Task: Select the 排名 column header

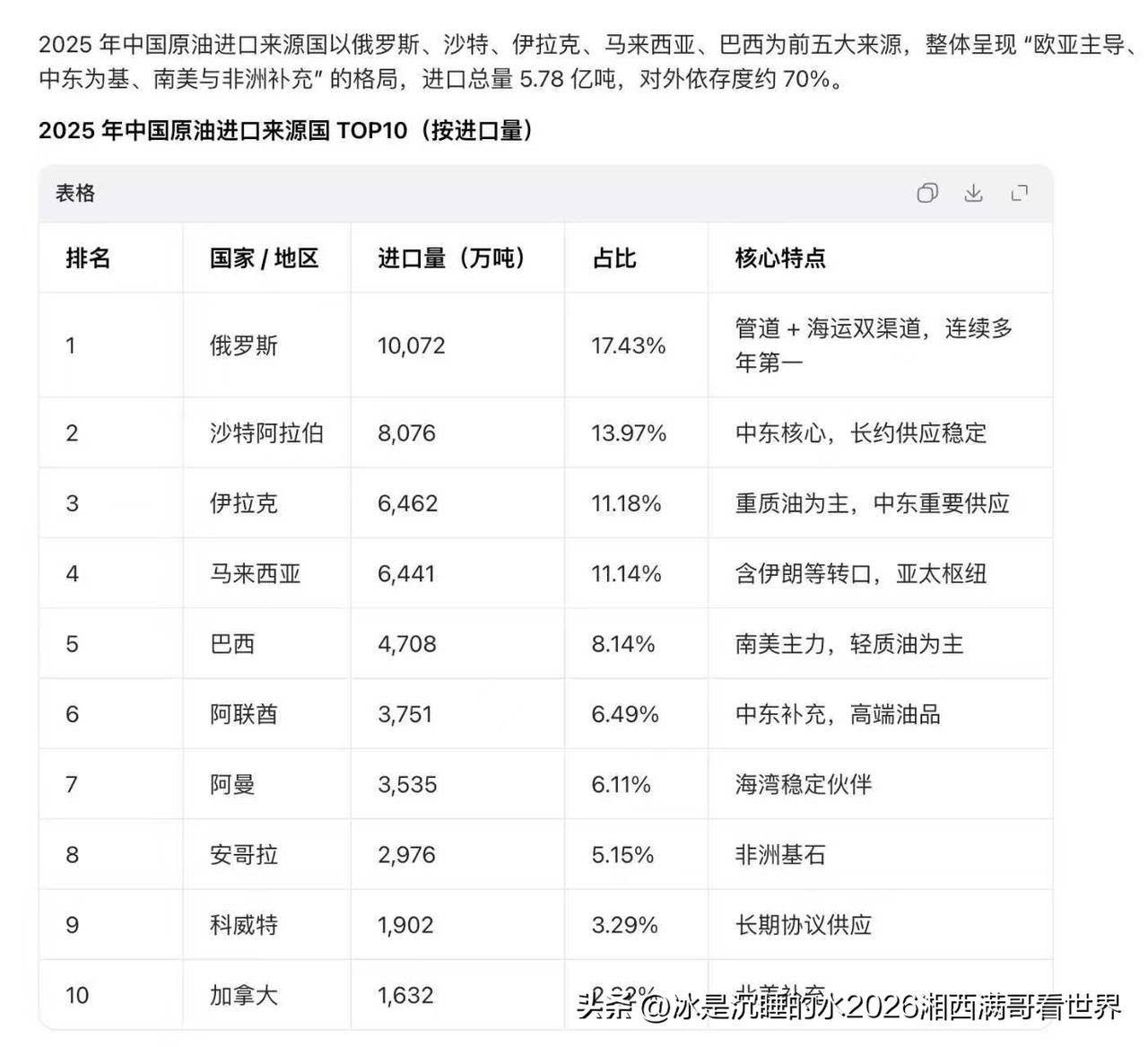Action: point(87,259)
